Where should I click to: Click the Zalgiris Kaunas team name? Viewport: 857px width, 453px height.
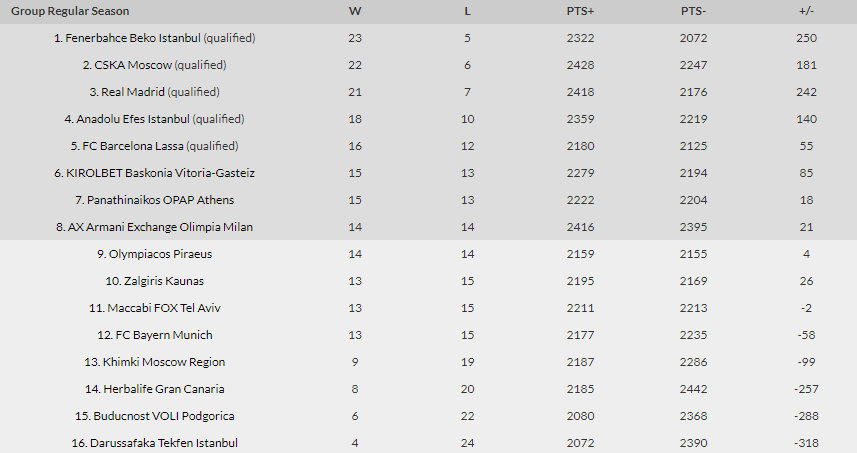click(163, 281)
